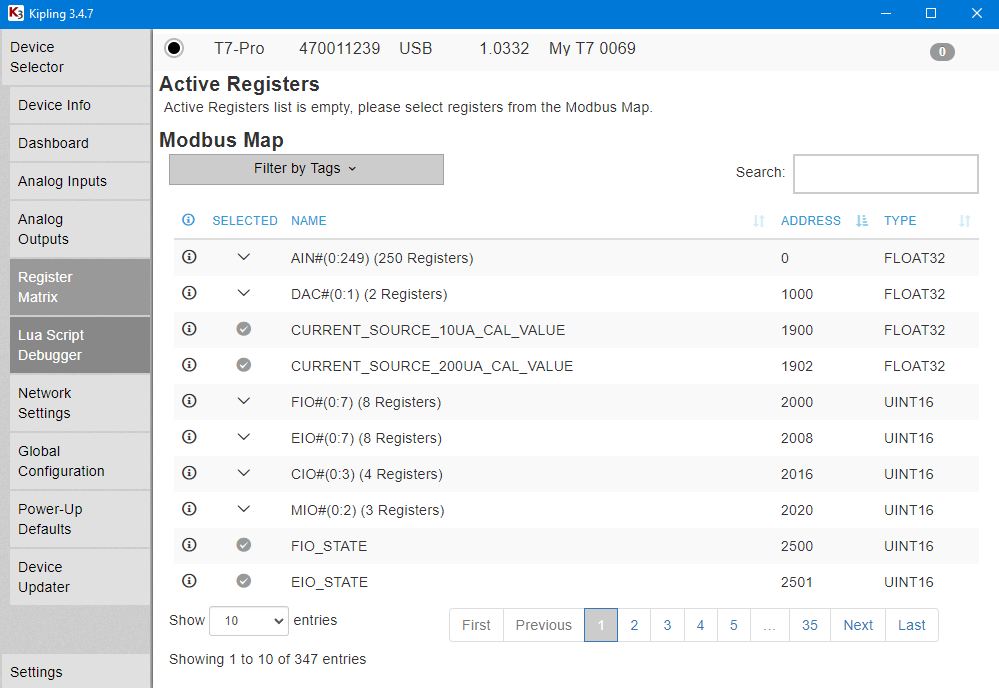Viewport: 999px width, 688px height.
Task: Open the Show entries count dropdown
Action: 248,621
